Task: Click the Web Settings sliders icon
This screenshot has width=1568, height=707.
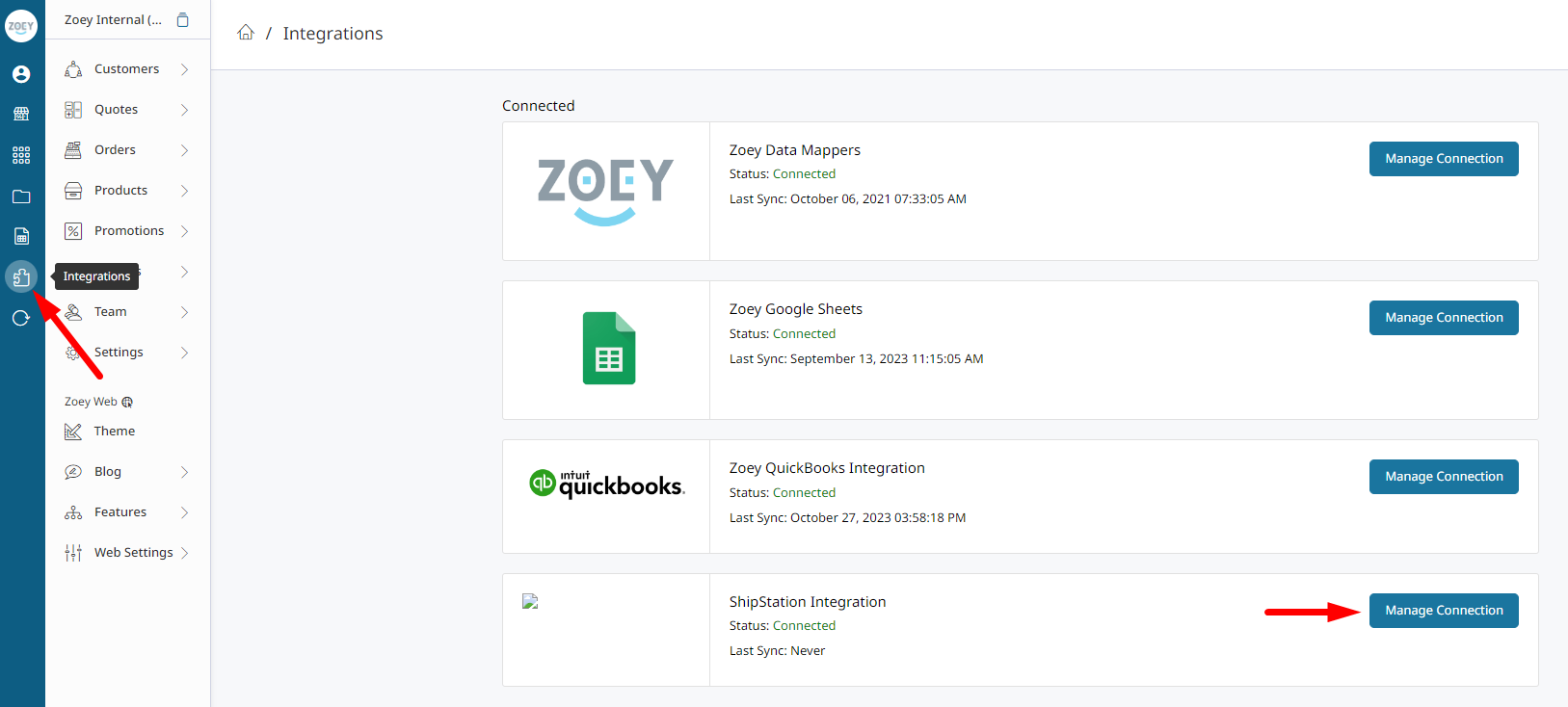Action: [x=73, y=553]
